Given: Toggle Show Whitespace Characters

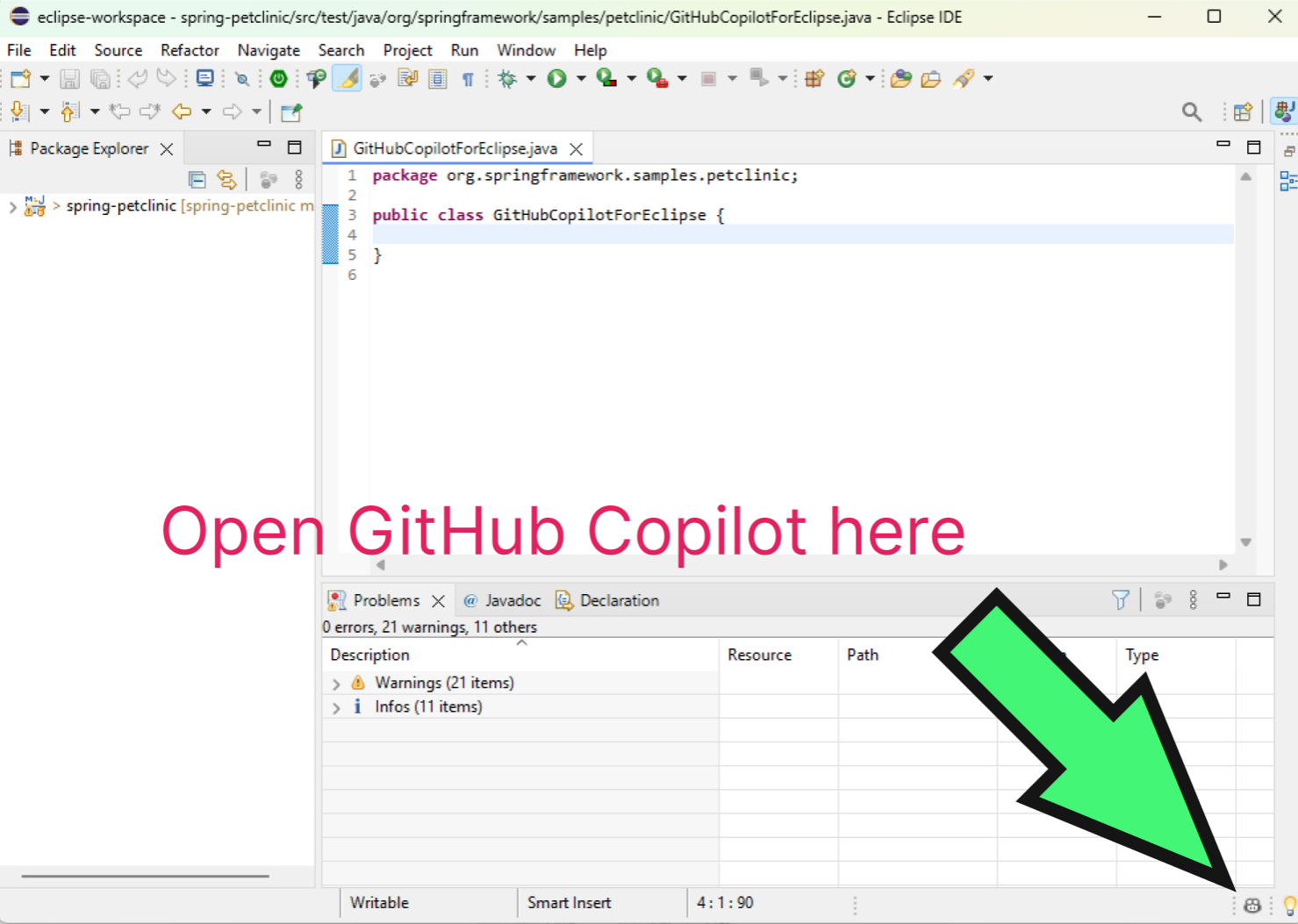Looking at the screenshot, I should coord(468,78).
